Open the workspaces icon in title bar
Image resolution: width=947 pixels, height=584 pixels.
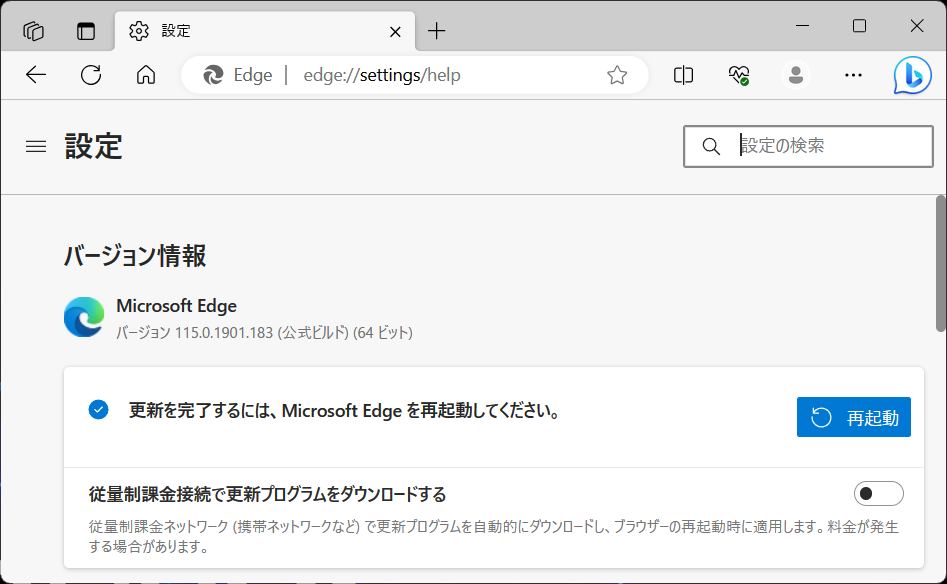pyautogui.click(x=32, y=30)
